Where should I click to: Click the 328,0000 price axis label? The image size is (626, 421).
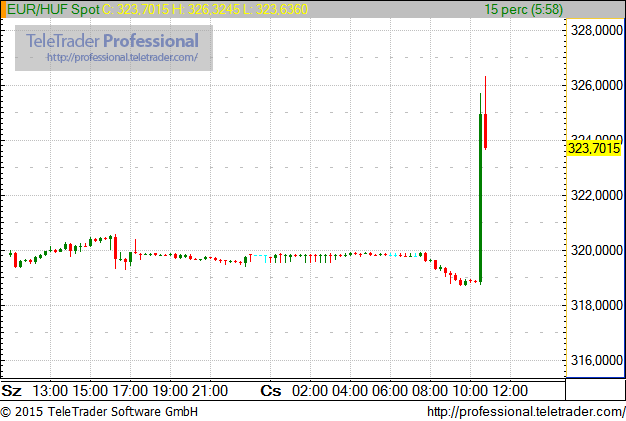click(596, 30)
